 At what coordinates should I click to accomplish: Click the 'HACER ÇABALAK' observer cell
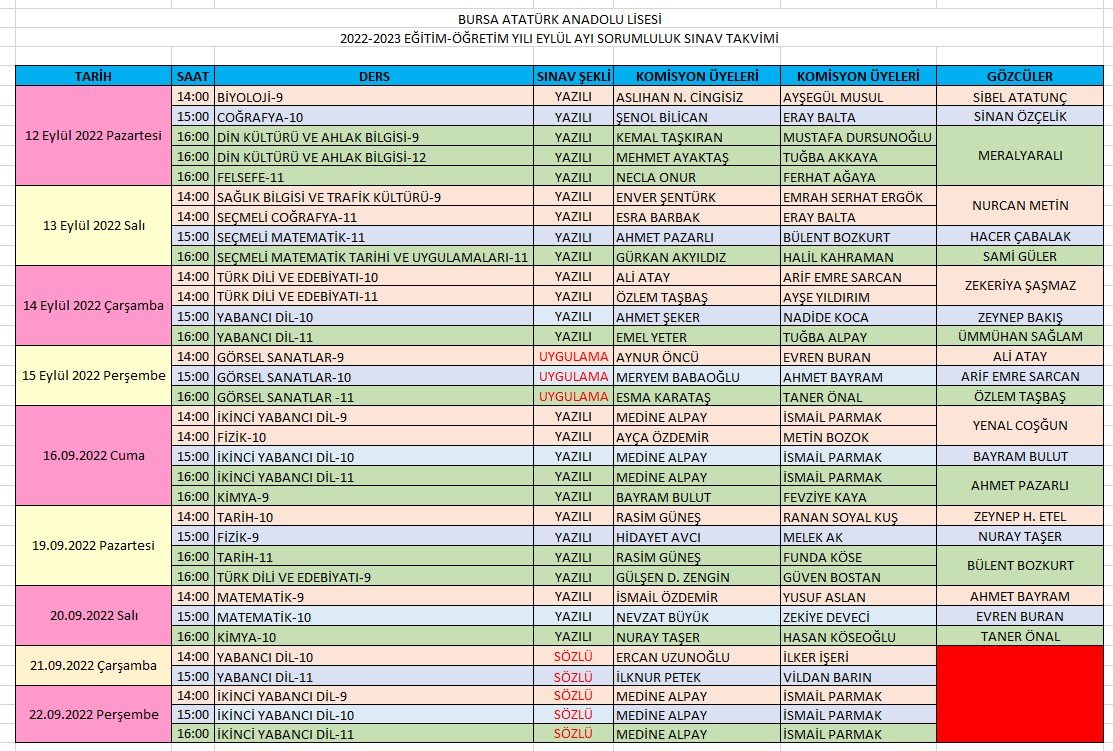tap(1020, 236)
